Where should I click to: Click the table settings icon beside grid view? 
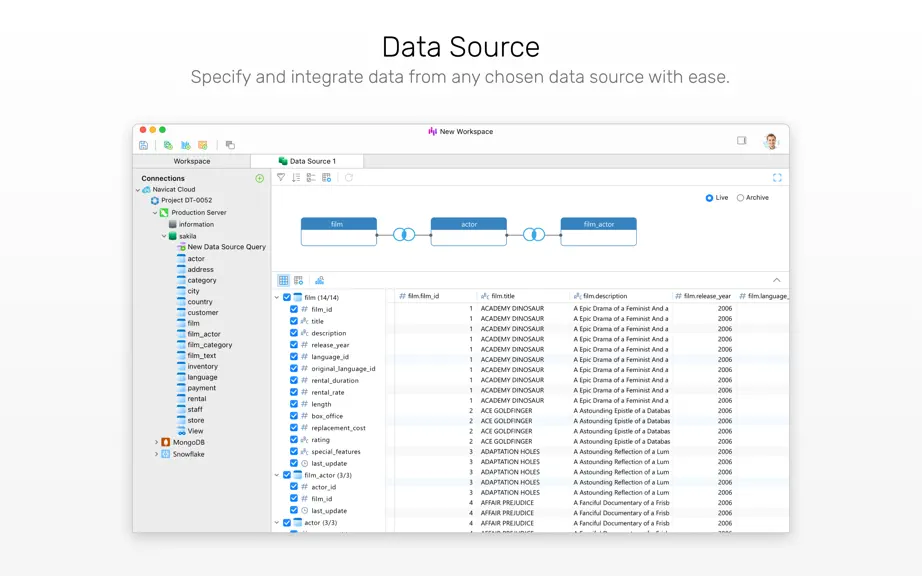point(299,280)
